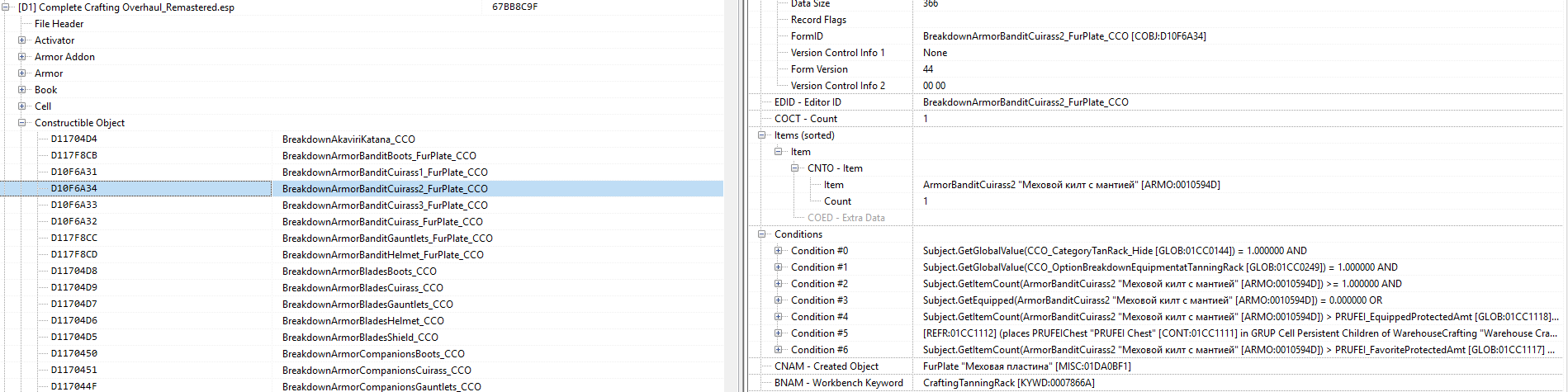Click Condition #3 GetEquipped value
The width and height of the screenshot is (1568, 392).
click(x=1152, y=300)
